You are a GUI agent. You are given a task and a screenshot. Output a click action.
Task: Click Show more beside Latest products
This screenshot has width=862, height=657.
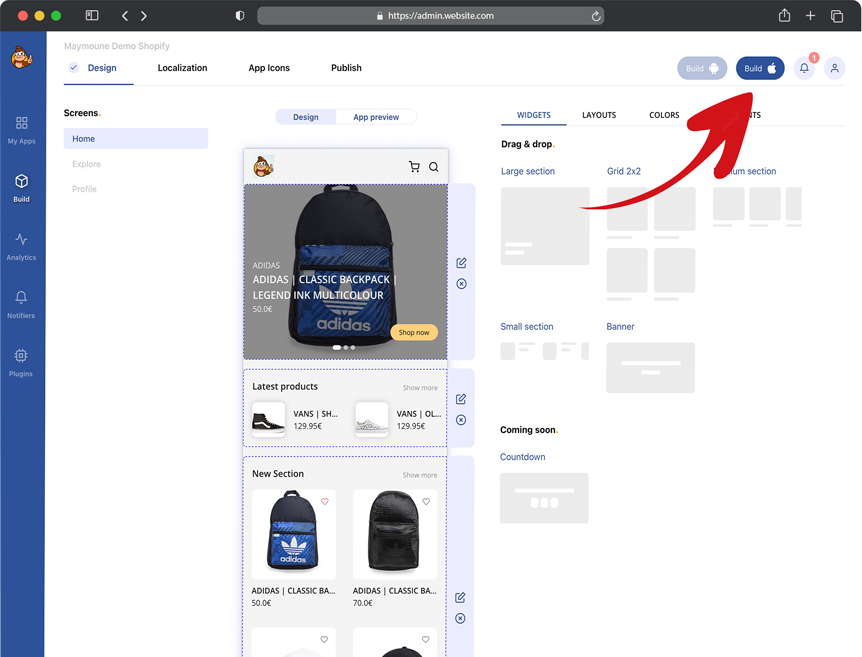(x=420, y=388)
